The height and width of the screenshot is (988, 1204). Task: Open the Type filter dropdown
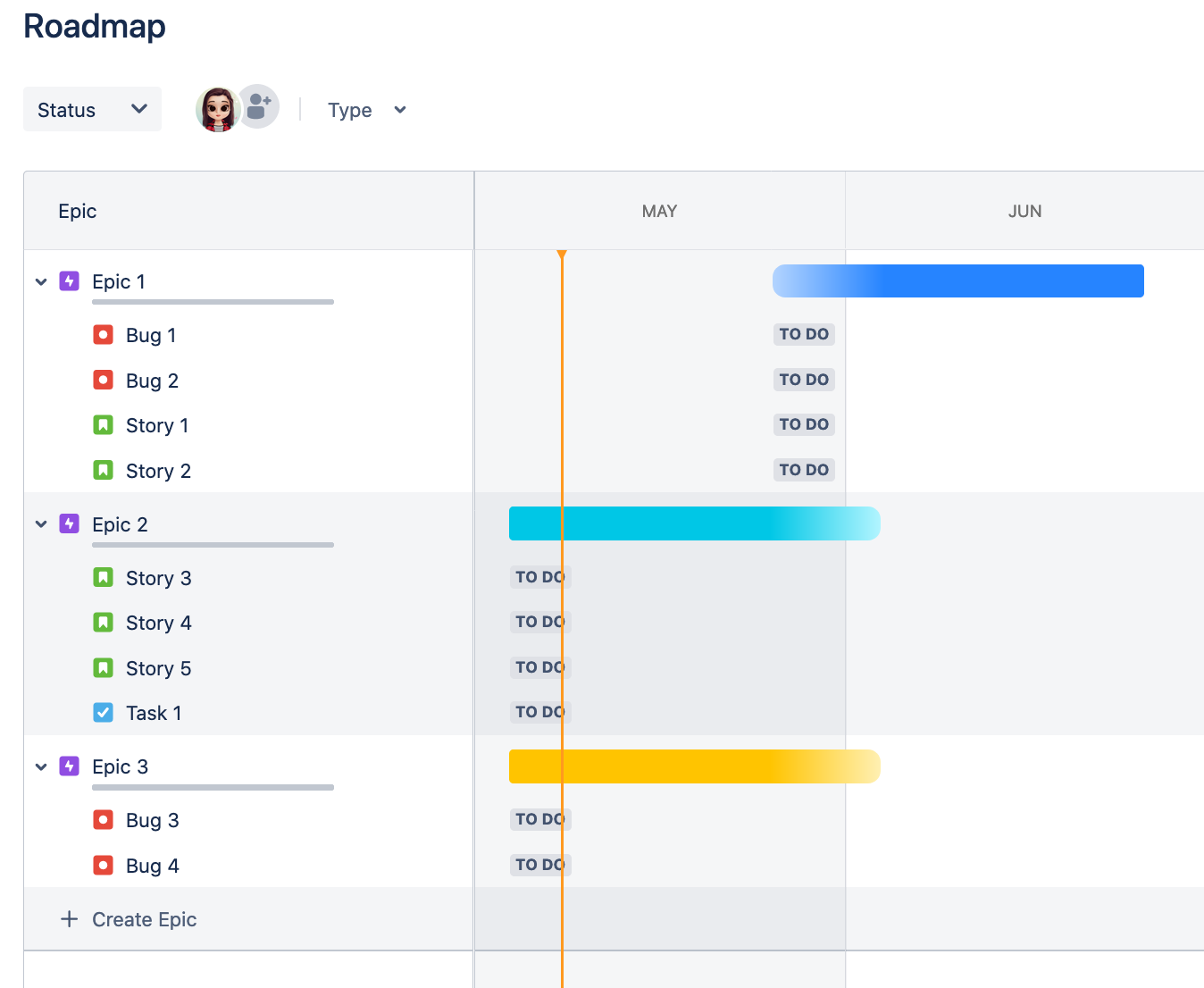(366, 110)
